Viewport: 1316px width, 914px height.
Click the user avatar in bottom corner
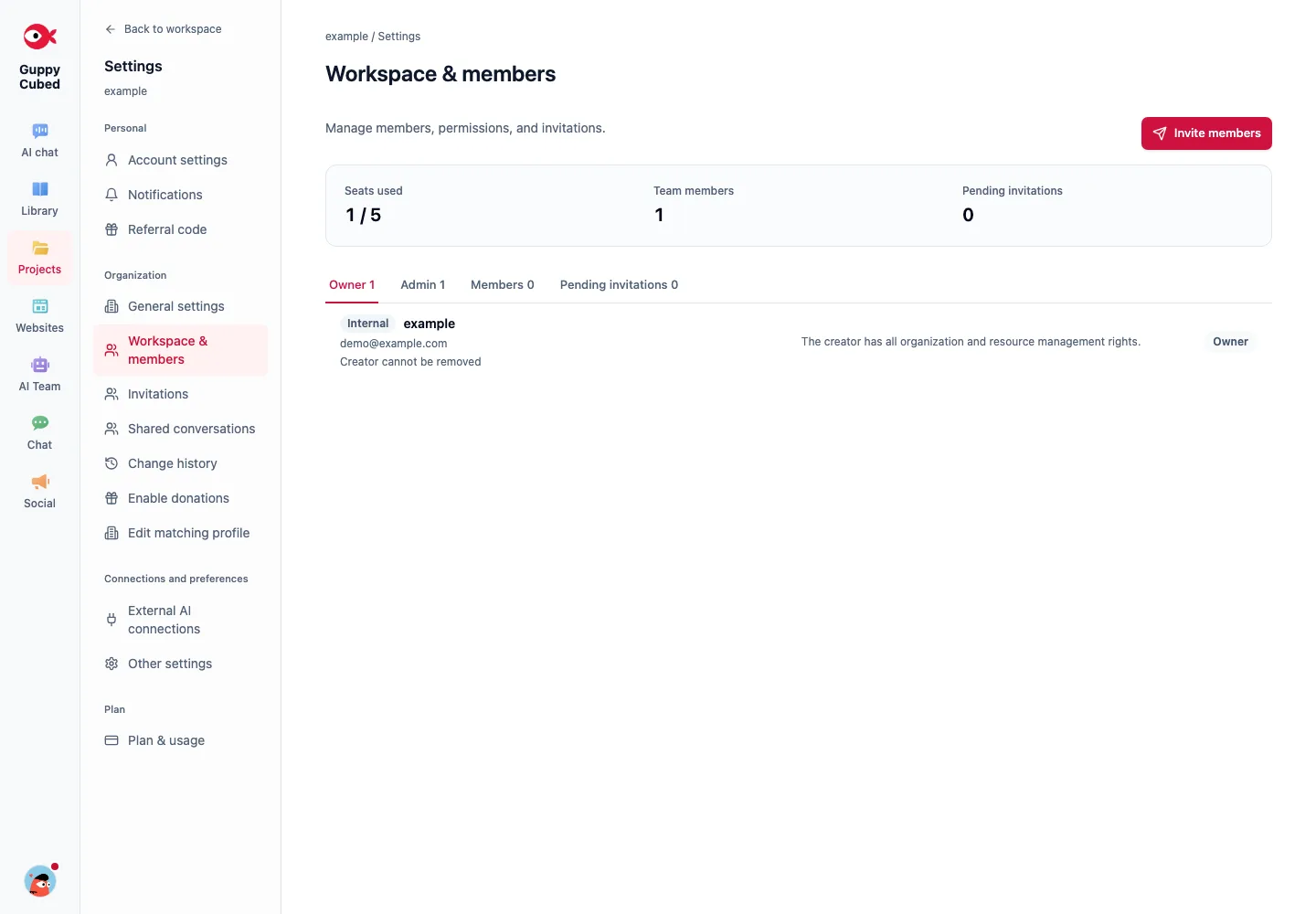[40, 881]
